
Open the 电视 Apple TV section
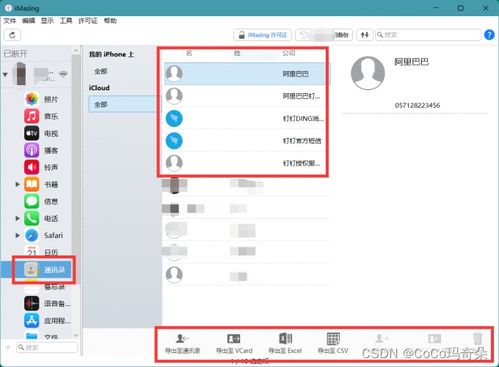coord(42,133)
